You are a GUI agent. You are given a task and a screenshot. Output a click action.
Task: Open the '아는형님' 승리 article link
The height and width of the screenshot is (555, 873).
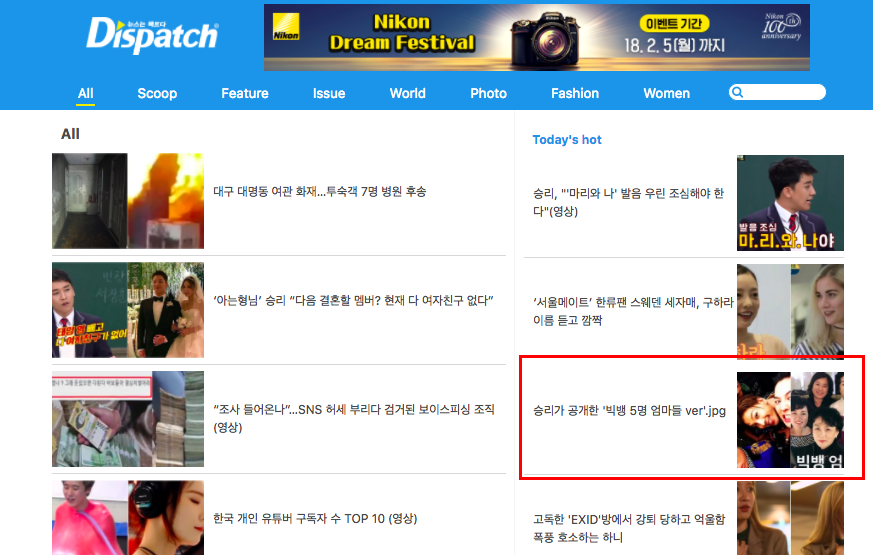pyautogui.click(x=353, y=301)
